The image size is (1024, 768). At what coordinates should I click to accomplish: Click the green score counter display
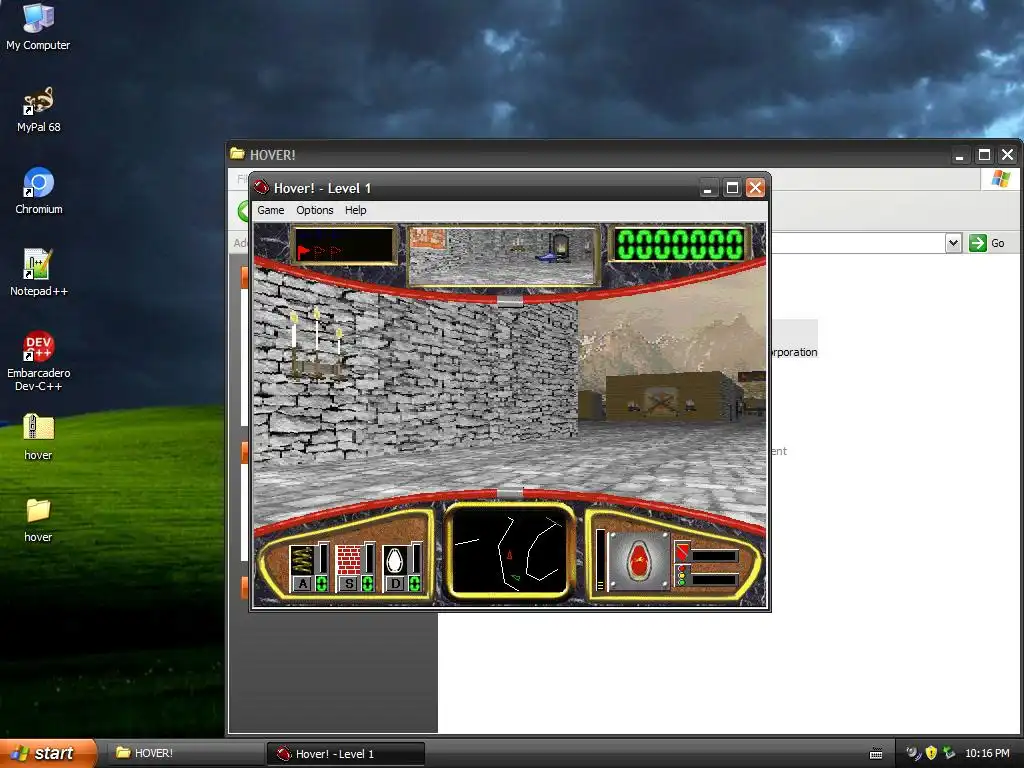[680, 244]
